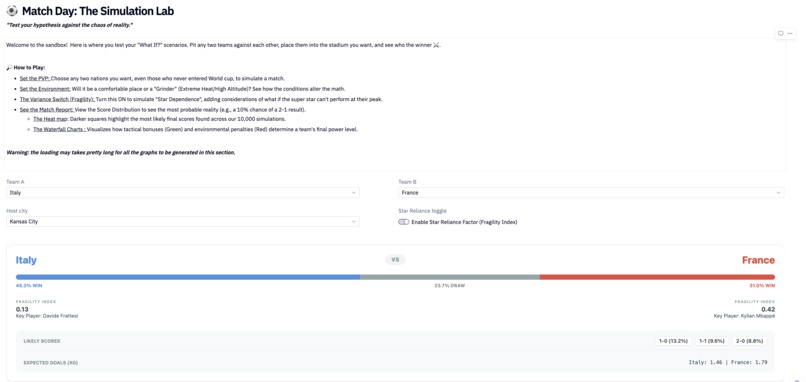Screen dimensions: 806x382
Task: Click the 1-0 (13.2%) likely score chip
Action: tap(673, 341)
